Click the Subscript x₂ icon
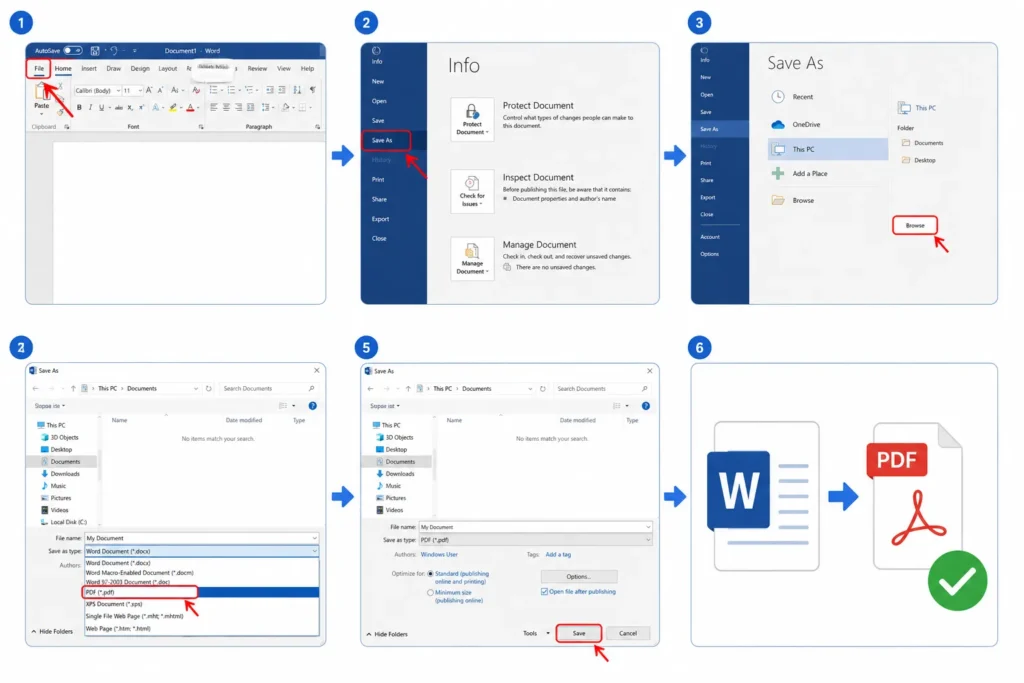The image size is (1024, 683). coord(130,107)
